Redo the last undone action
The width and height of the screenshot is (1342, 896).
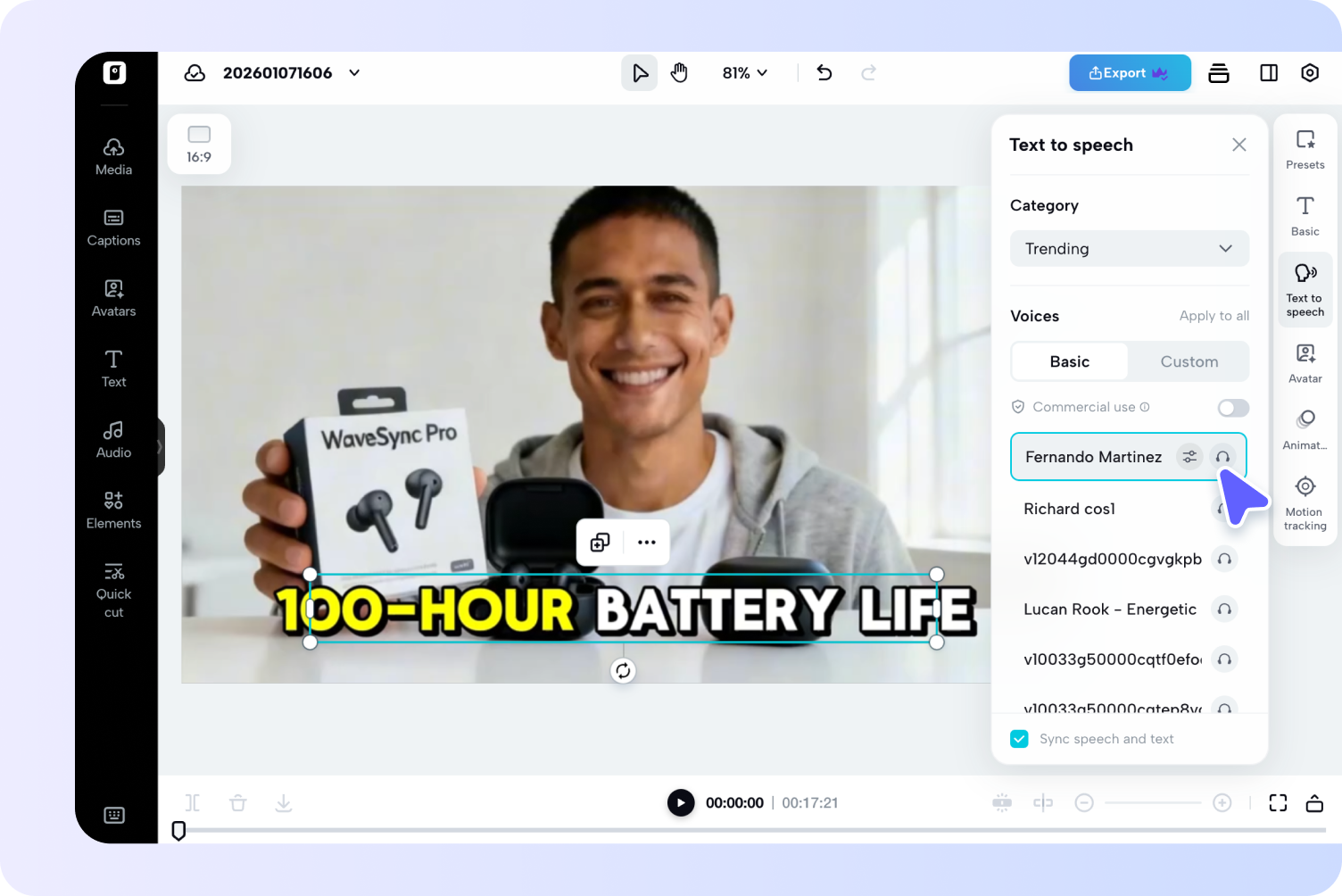868,73
